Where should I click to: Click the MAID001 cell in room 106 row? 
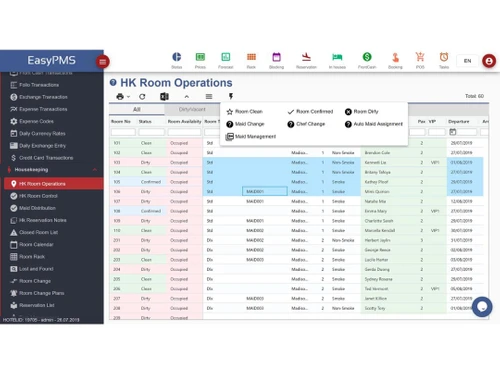pos(265,192)
